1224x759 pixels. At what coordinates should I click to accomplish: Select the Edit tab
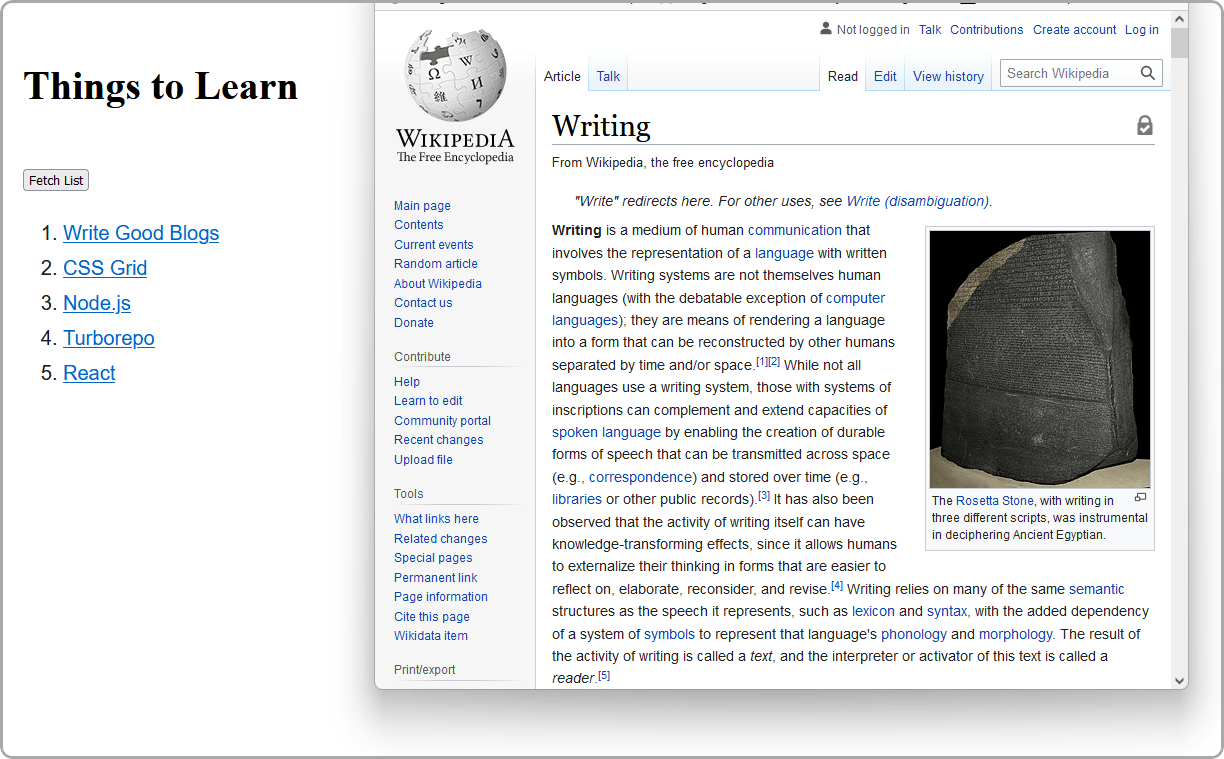[x=885, y=76]
